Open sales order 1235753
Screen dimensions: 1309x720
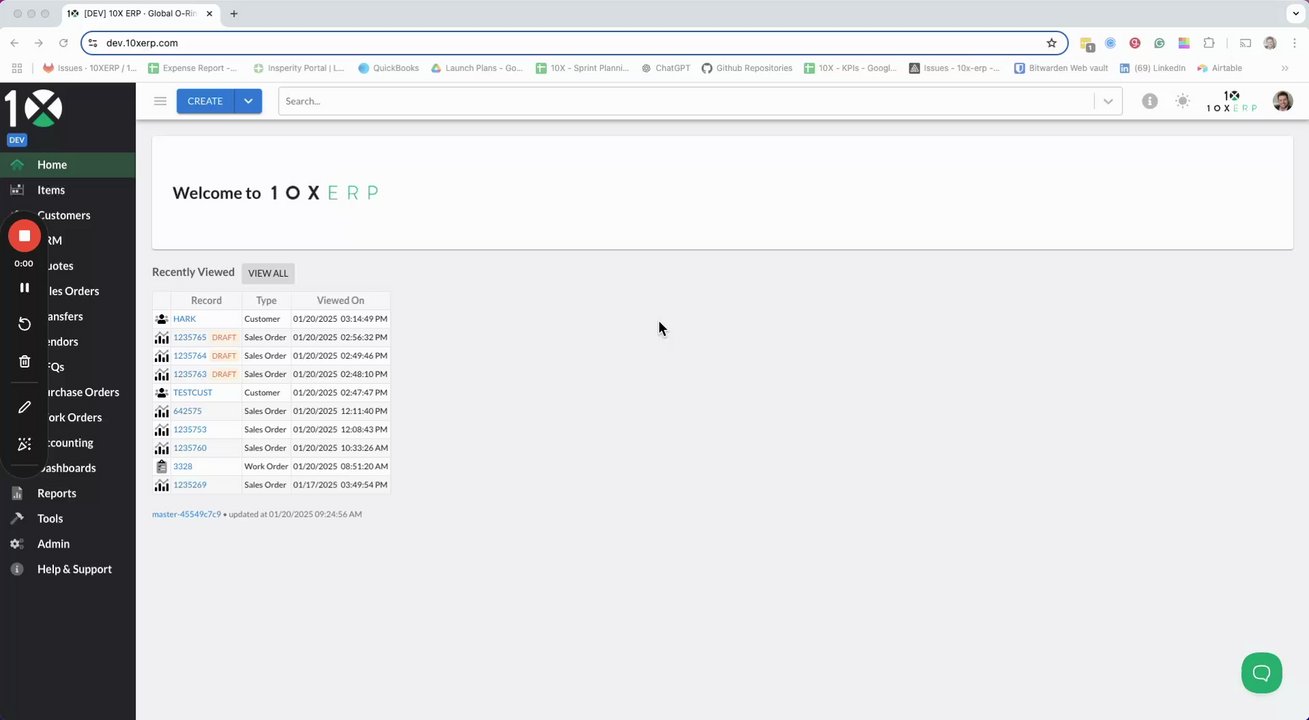click(x=190, y=429)
